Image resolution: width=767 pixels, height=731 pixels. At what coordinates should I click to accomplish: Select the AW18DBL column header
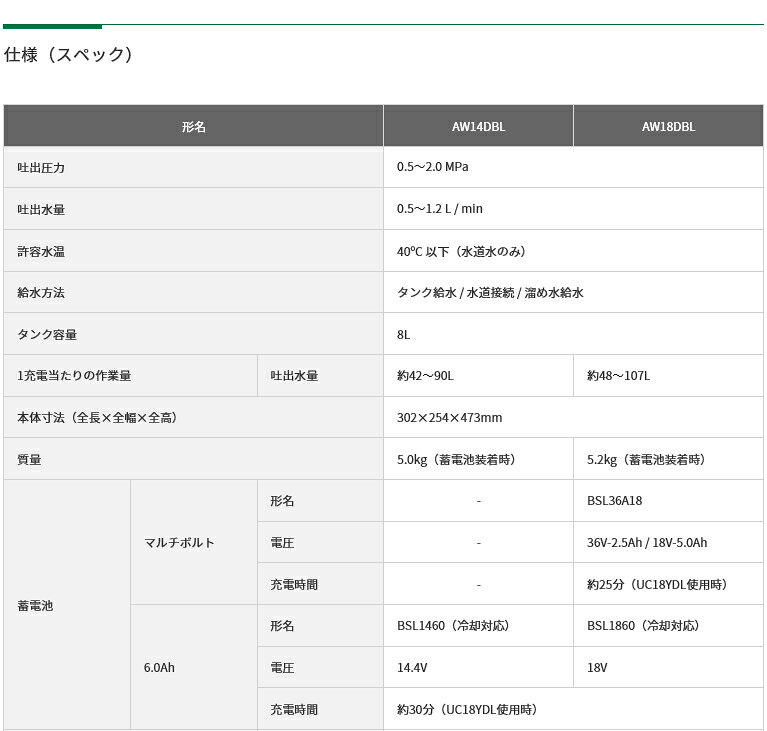tap(668, 127)
